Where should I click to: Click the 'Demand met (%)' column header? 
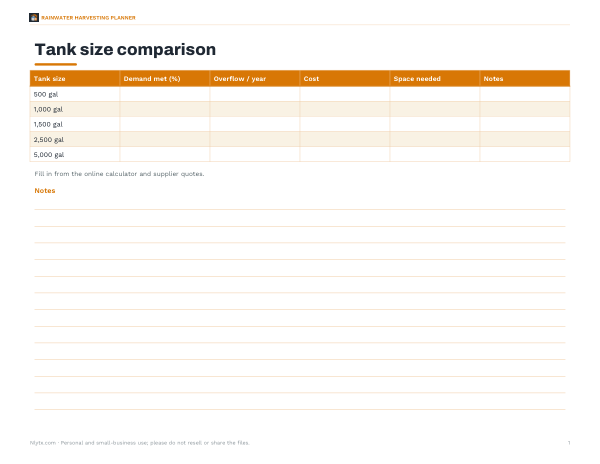[165, 78]
